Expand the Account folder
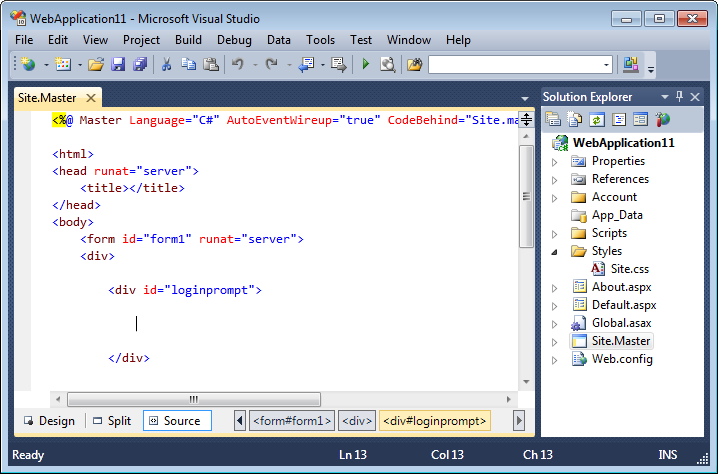The height and width of the screenshot is (474, 718). (x=555, y=198)
